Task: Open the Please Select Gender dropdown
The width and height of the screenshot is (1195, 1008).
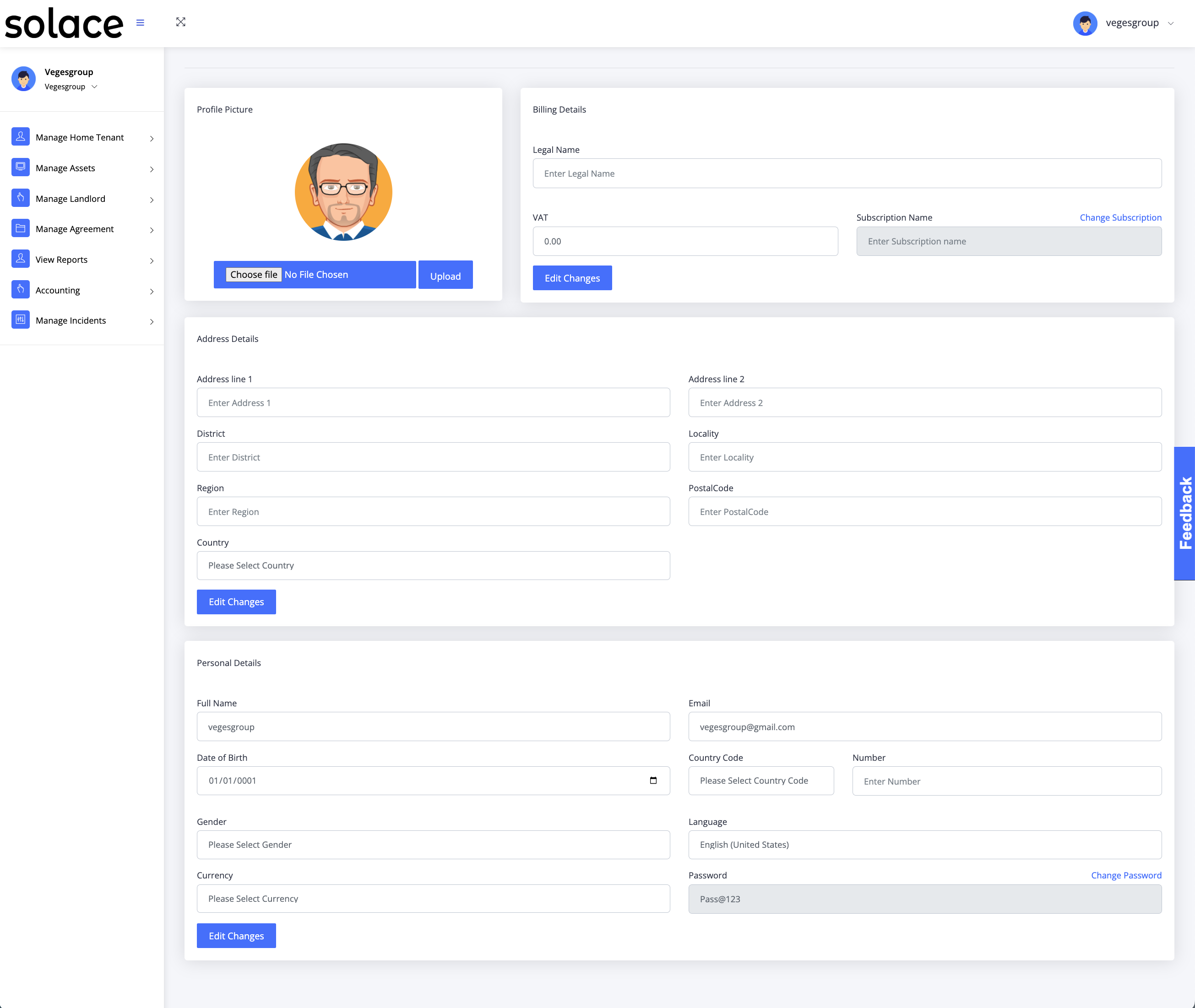Action: coord(433,844)
